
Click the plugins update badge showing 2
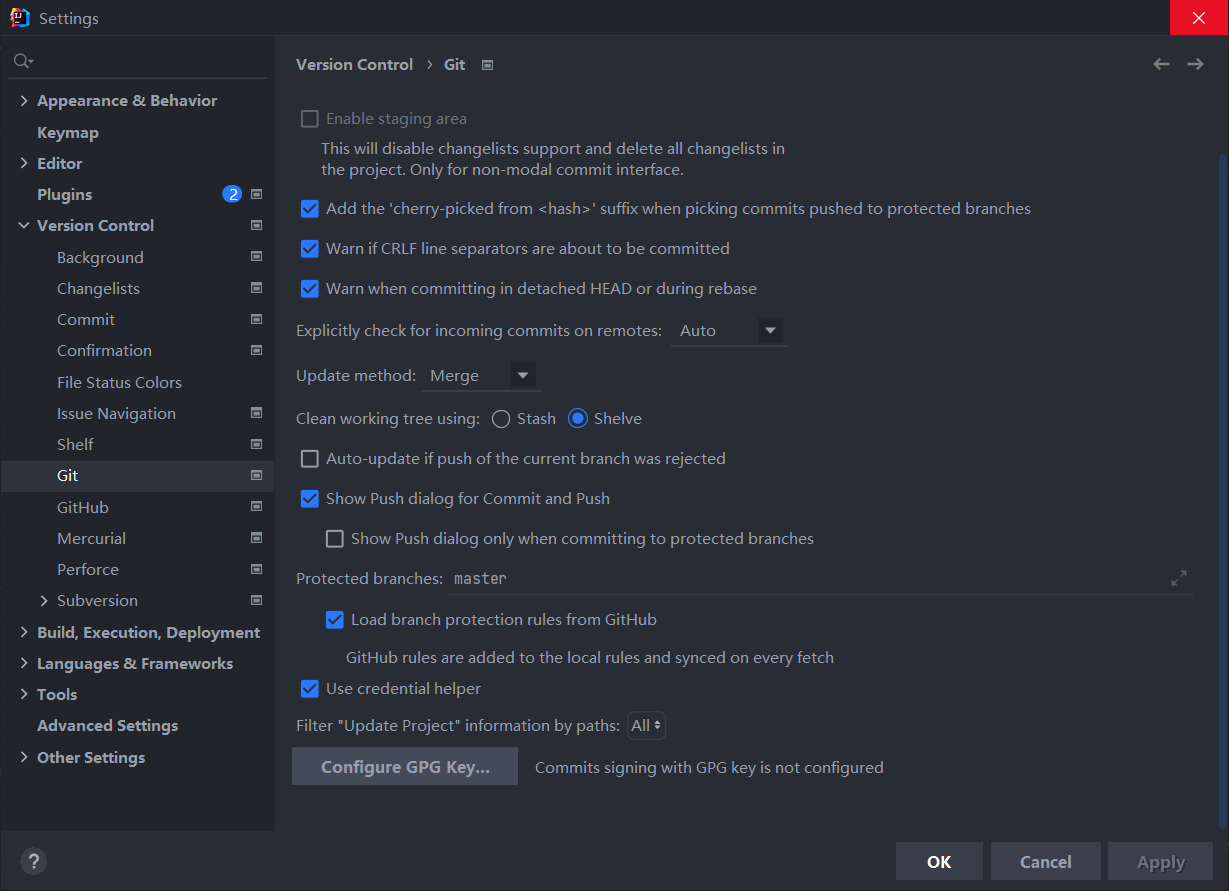(x=232, y=194)
